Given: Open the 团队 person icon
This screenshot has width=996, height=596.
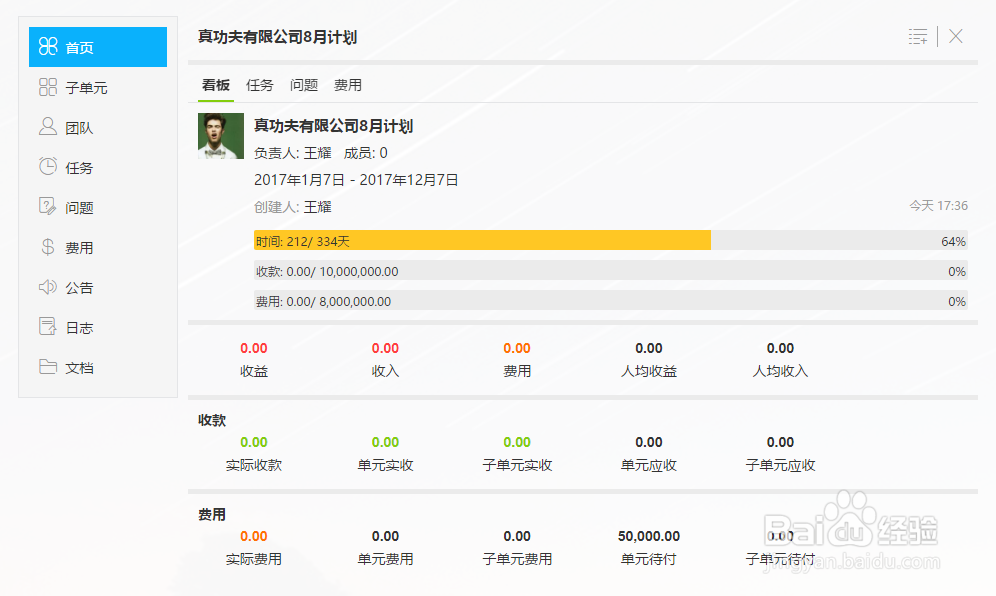Looking at the screenshot, I should coord(48,126).
